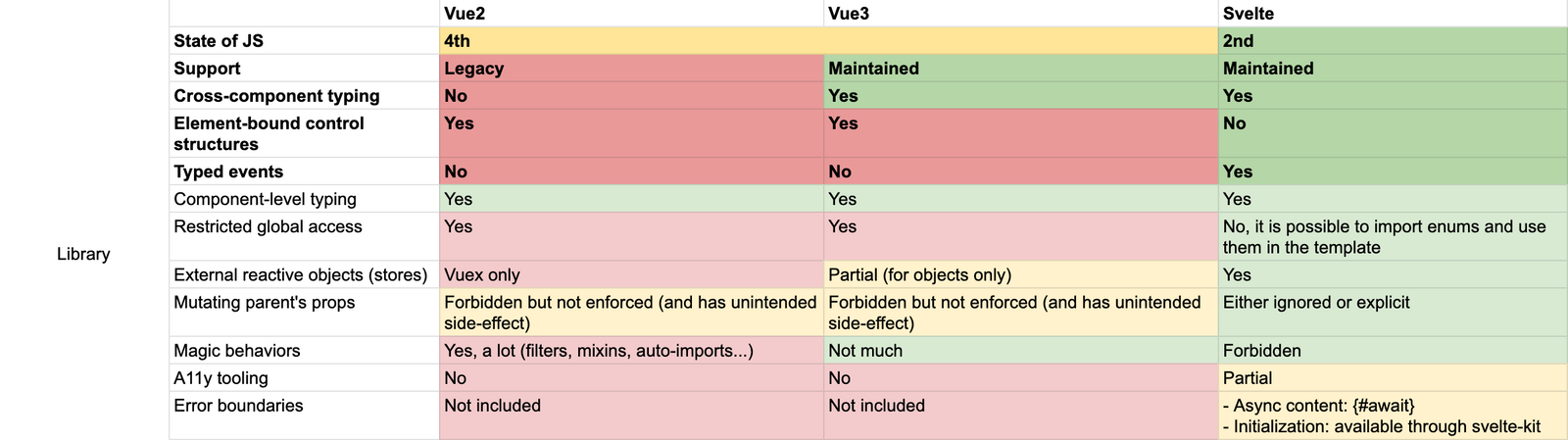1568x440 pixels.
Task: Click the Vuex only cell
Action: click(x=631, y=275)
